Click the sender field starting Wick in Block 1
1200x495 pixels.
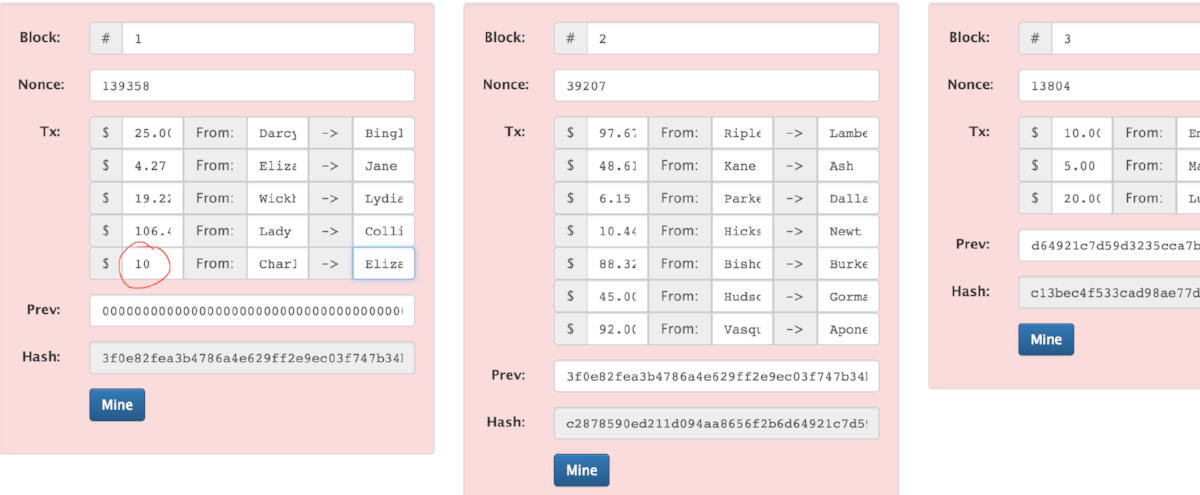click(x=277, y=198)
